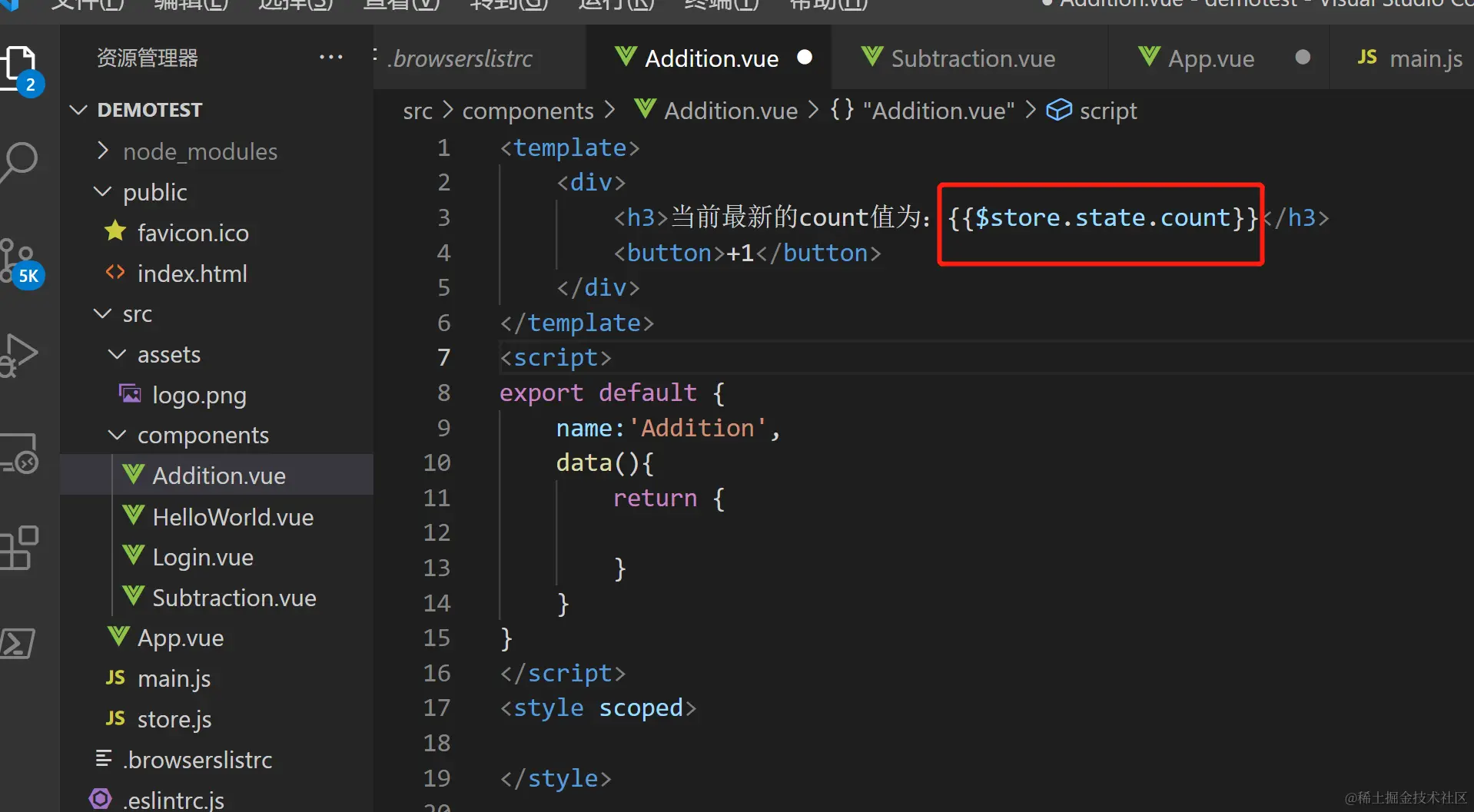Screen dimensions: 1474x812
Task: Click the "Addition.vue" object breadcrumb
Action: (x=938, y=111)
